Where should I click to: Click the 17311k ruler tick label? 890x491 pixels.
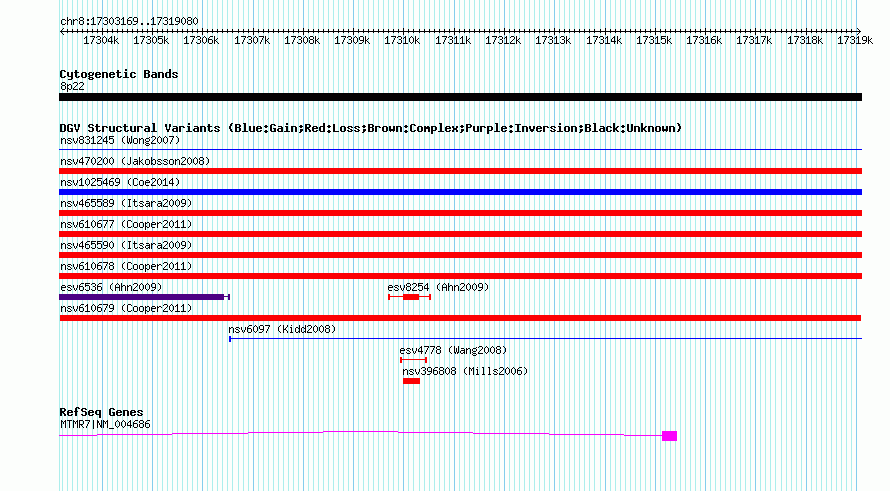click(453, 41)
